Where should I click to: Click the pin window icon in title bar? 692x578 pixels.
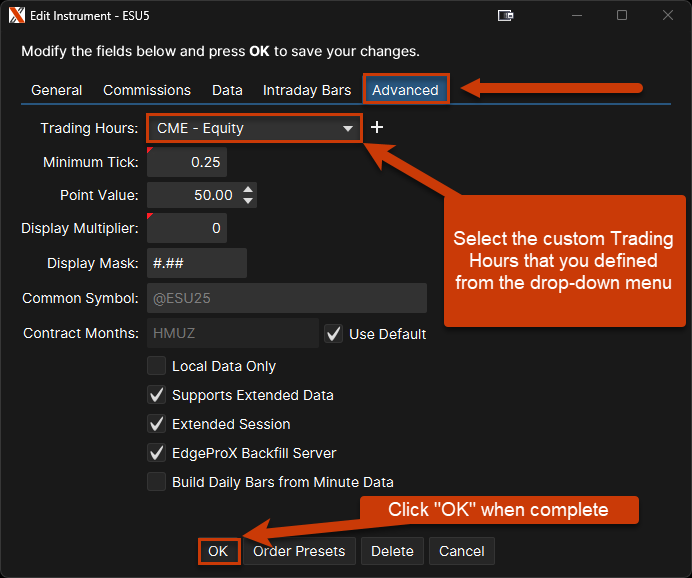point(506,15)
